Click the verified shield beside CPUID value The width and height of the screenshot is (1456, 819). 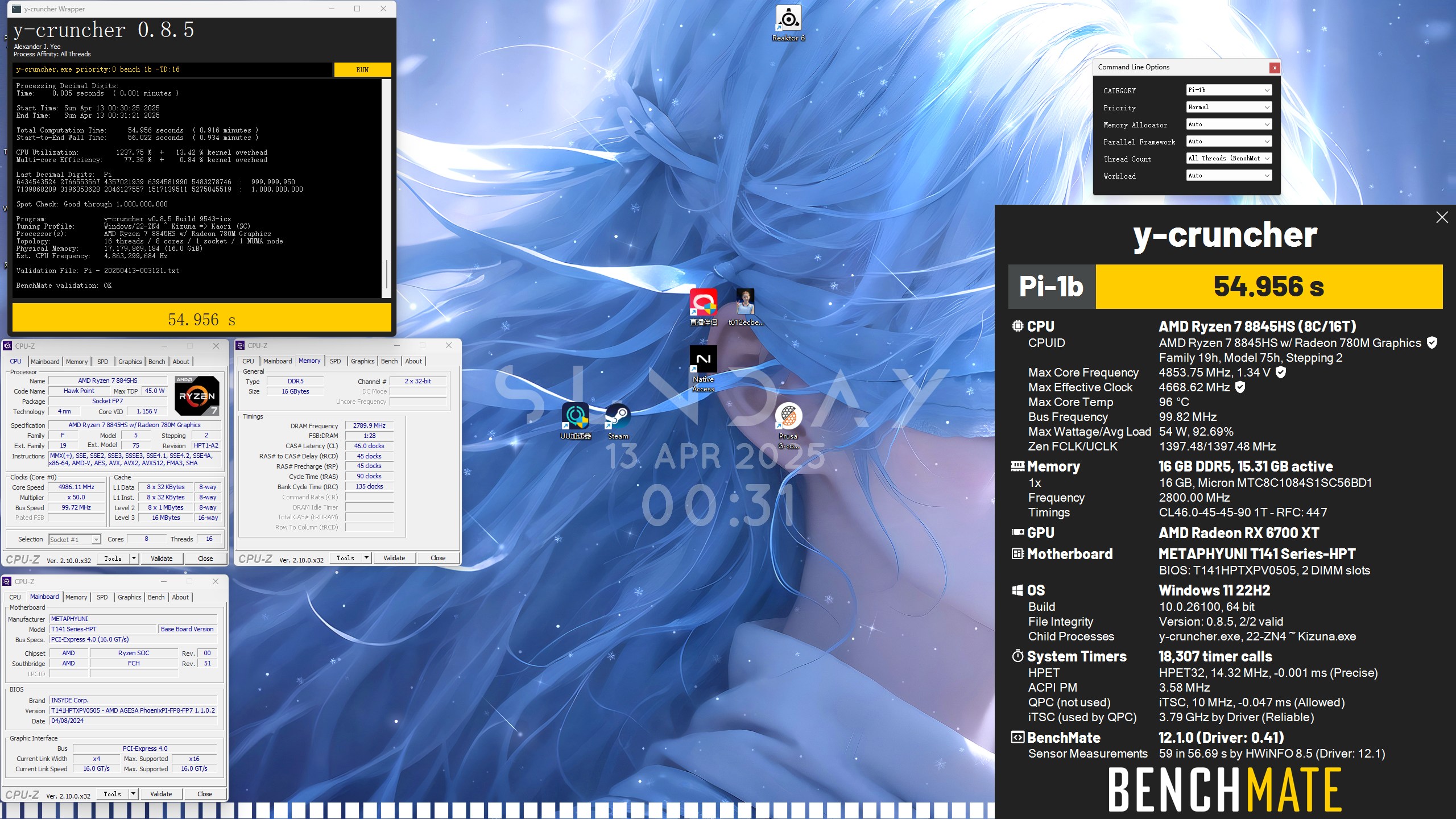(1432, 343)
